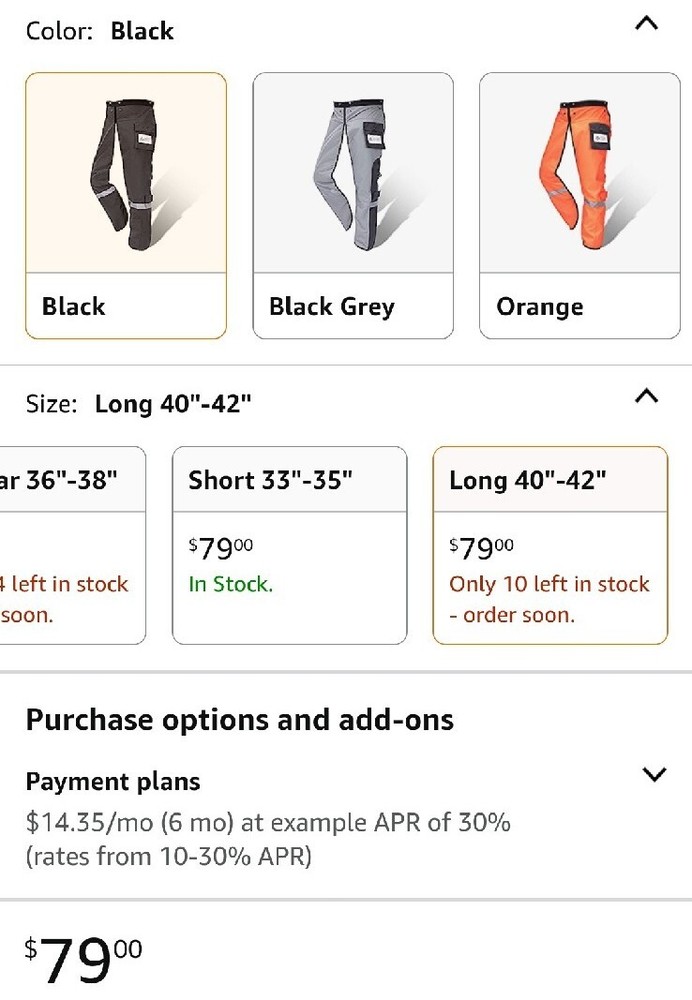Screen dimensions: 692x1000
Task: Collapse the Size section chevron
Action: (x=647, y=397)
